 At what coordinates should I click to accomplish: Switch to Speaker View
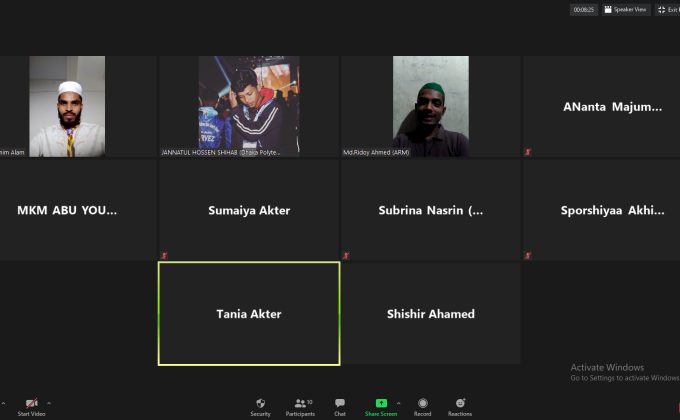pos(626,10)
